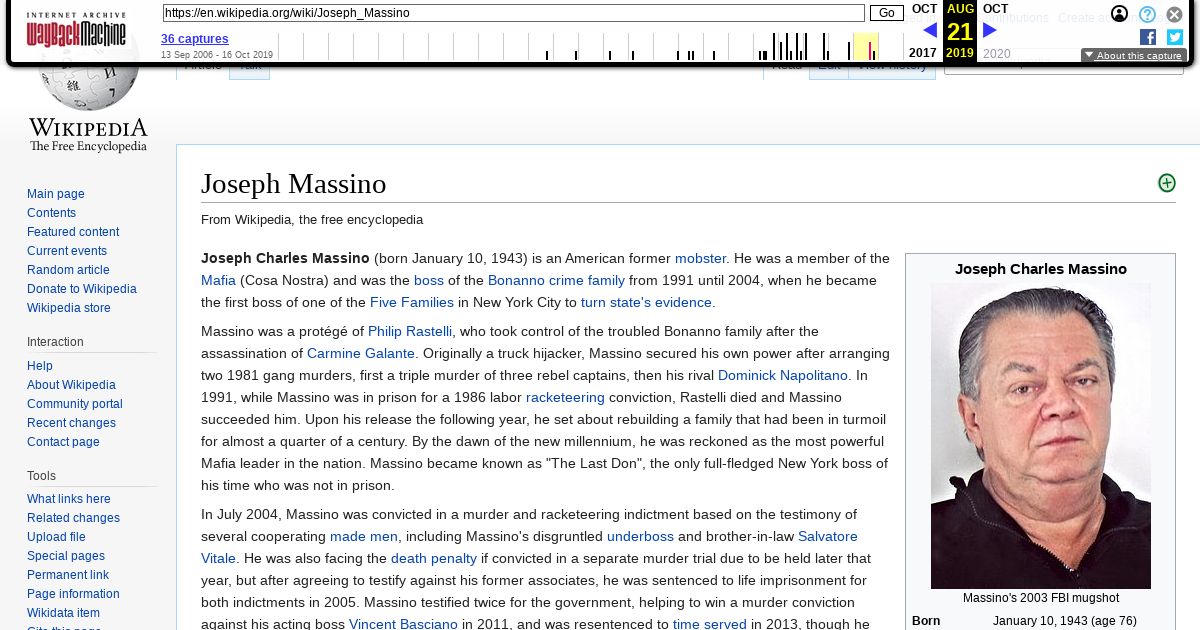Viewport: 1200px width, 630px height.
Task: Open Wayback help question-mark icon
Action: click(1148, 14)
